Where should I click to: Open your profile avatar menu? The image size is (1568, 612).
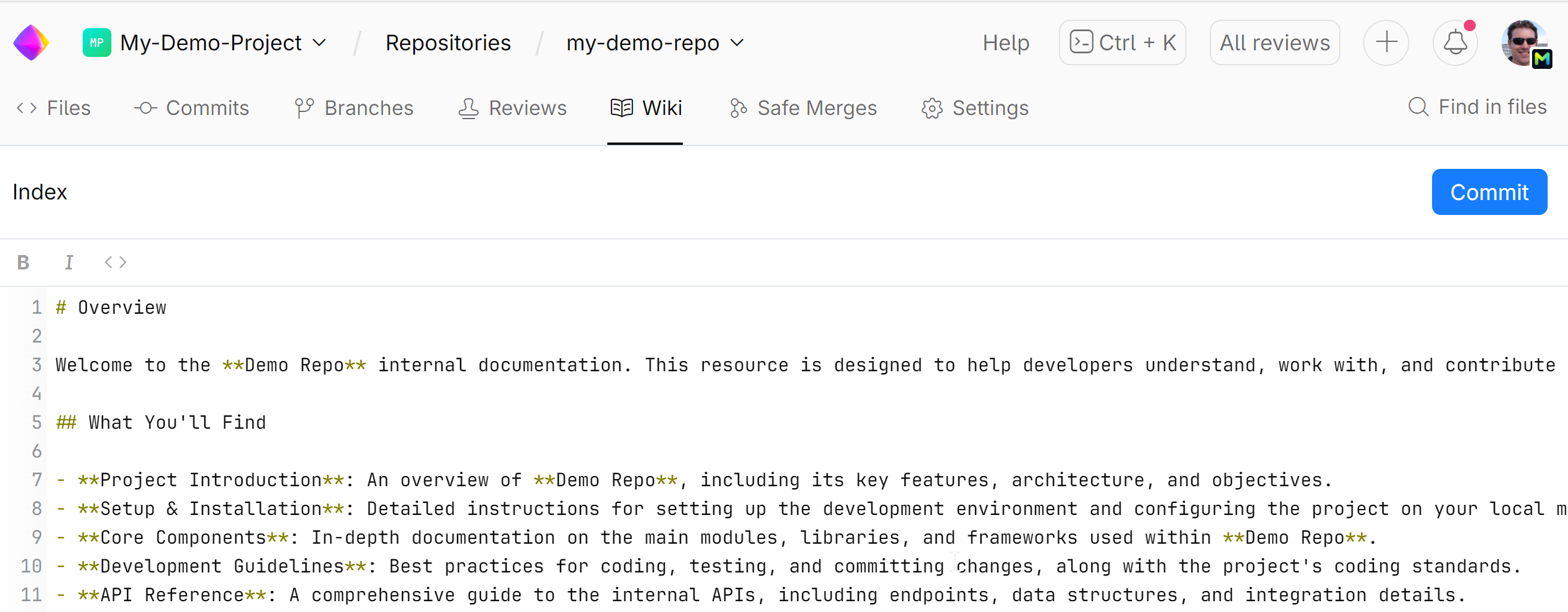1524,42
